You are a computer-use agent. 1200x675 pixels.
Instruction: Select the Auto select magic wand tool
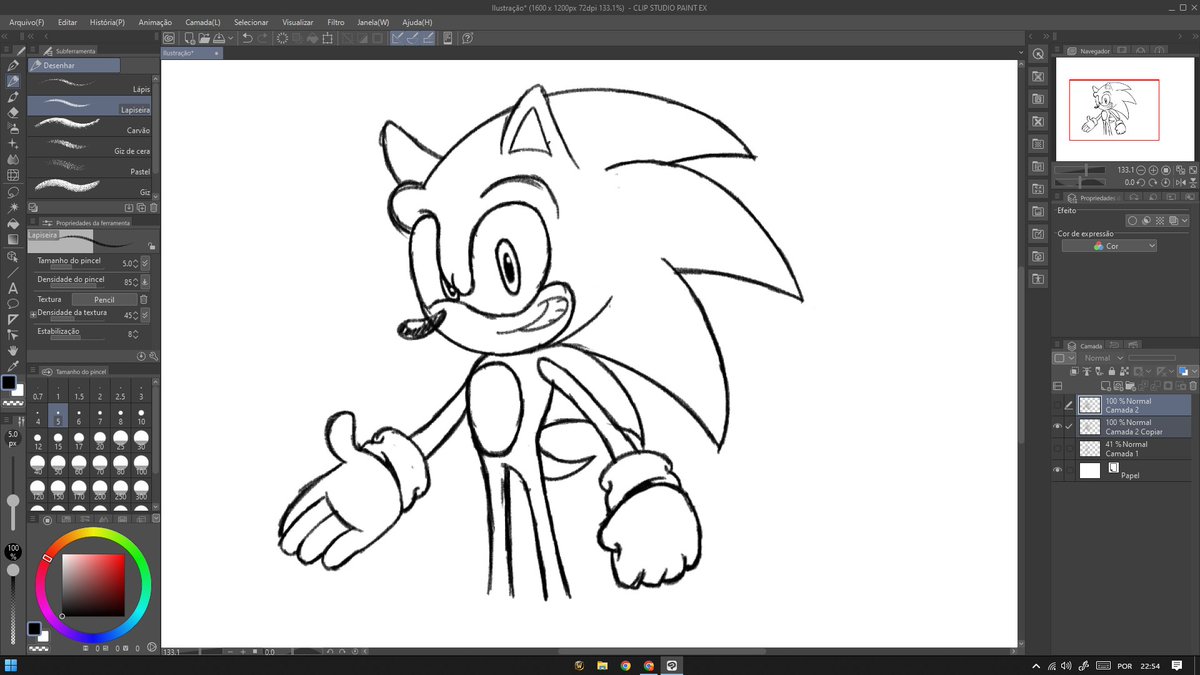click(x=13, y=208)
